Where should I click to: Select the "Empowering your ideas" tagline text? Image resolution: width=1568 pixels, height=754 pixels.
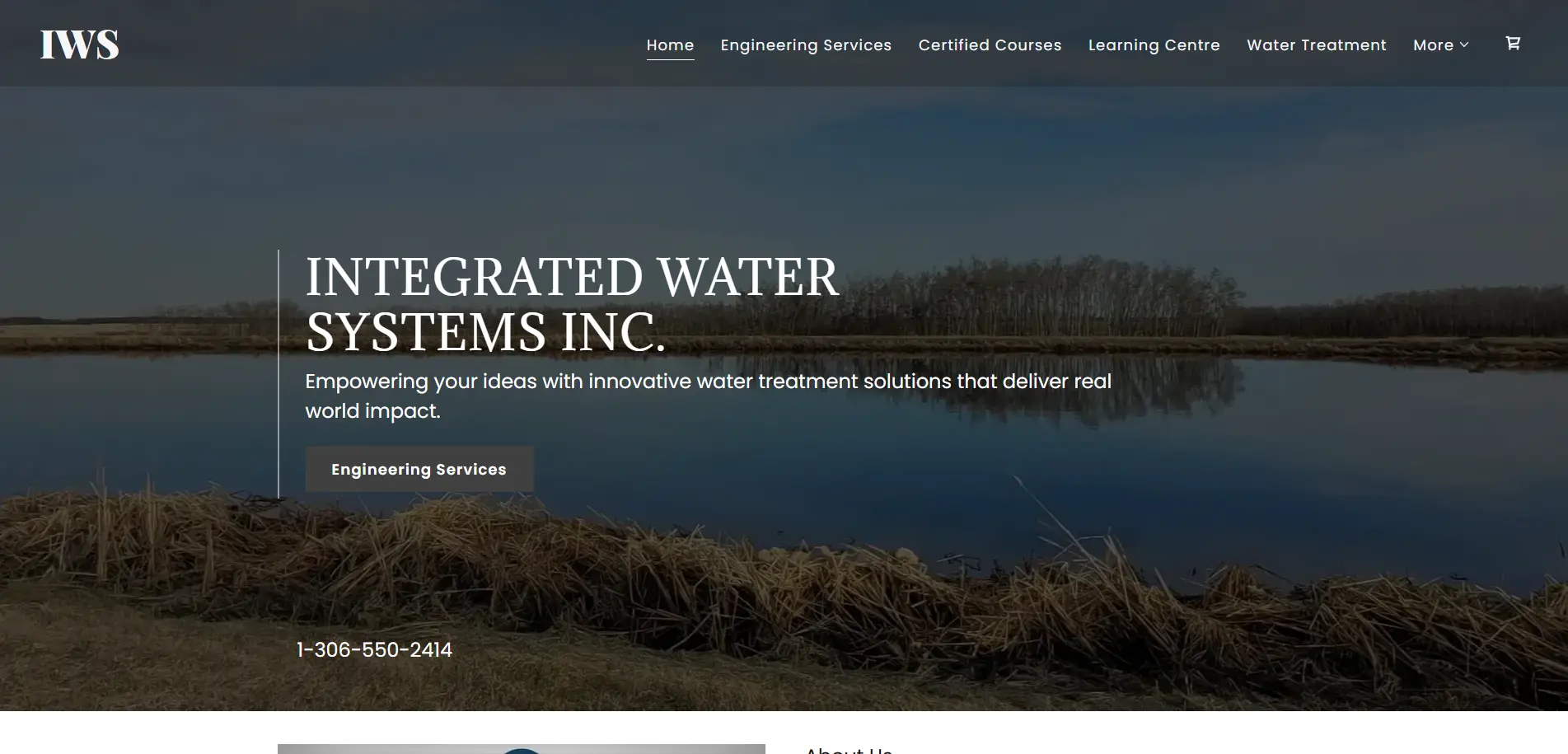pos(708,396)
